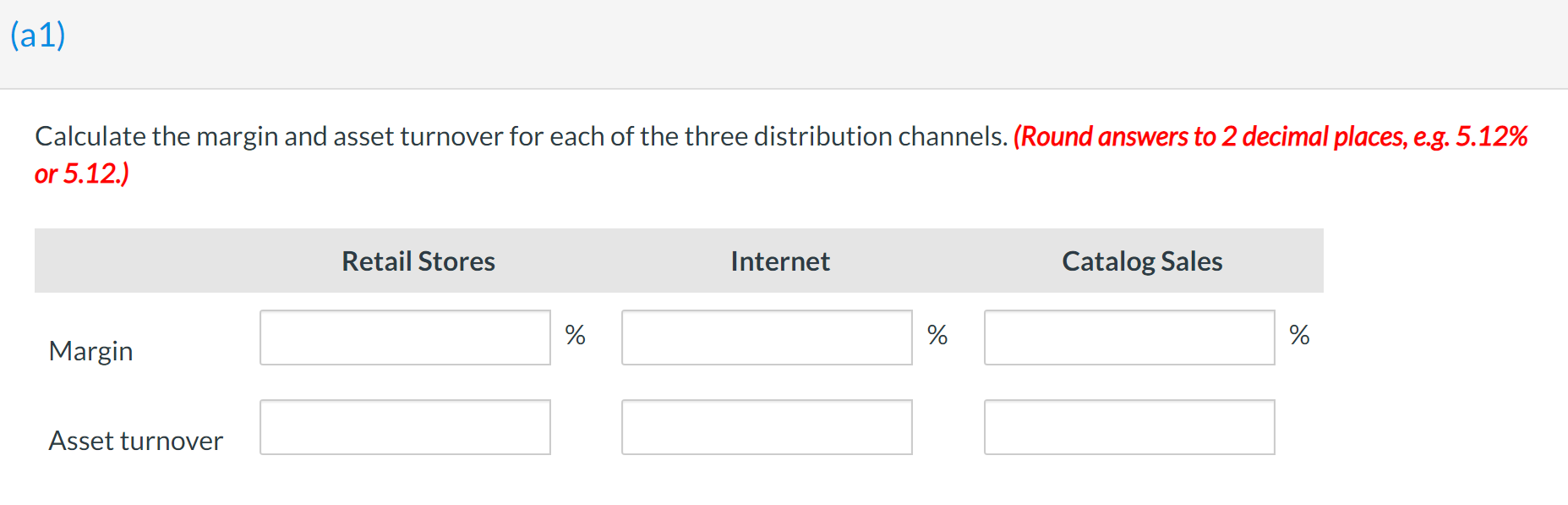Click the gray table header row background
Image resolution: width=1568 pixels, height=505 pixels.
679,261
